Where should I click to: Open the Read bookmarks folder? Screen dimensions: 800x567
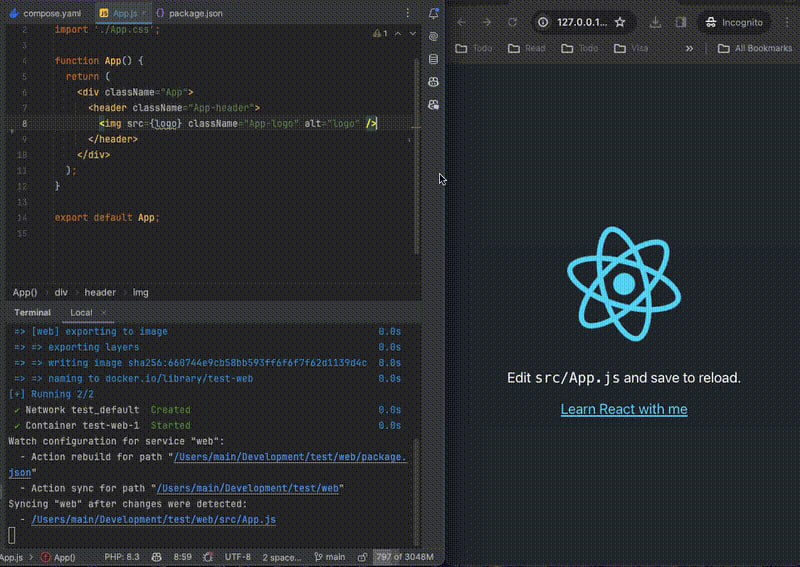[527, 48]
